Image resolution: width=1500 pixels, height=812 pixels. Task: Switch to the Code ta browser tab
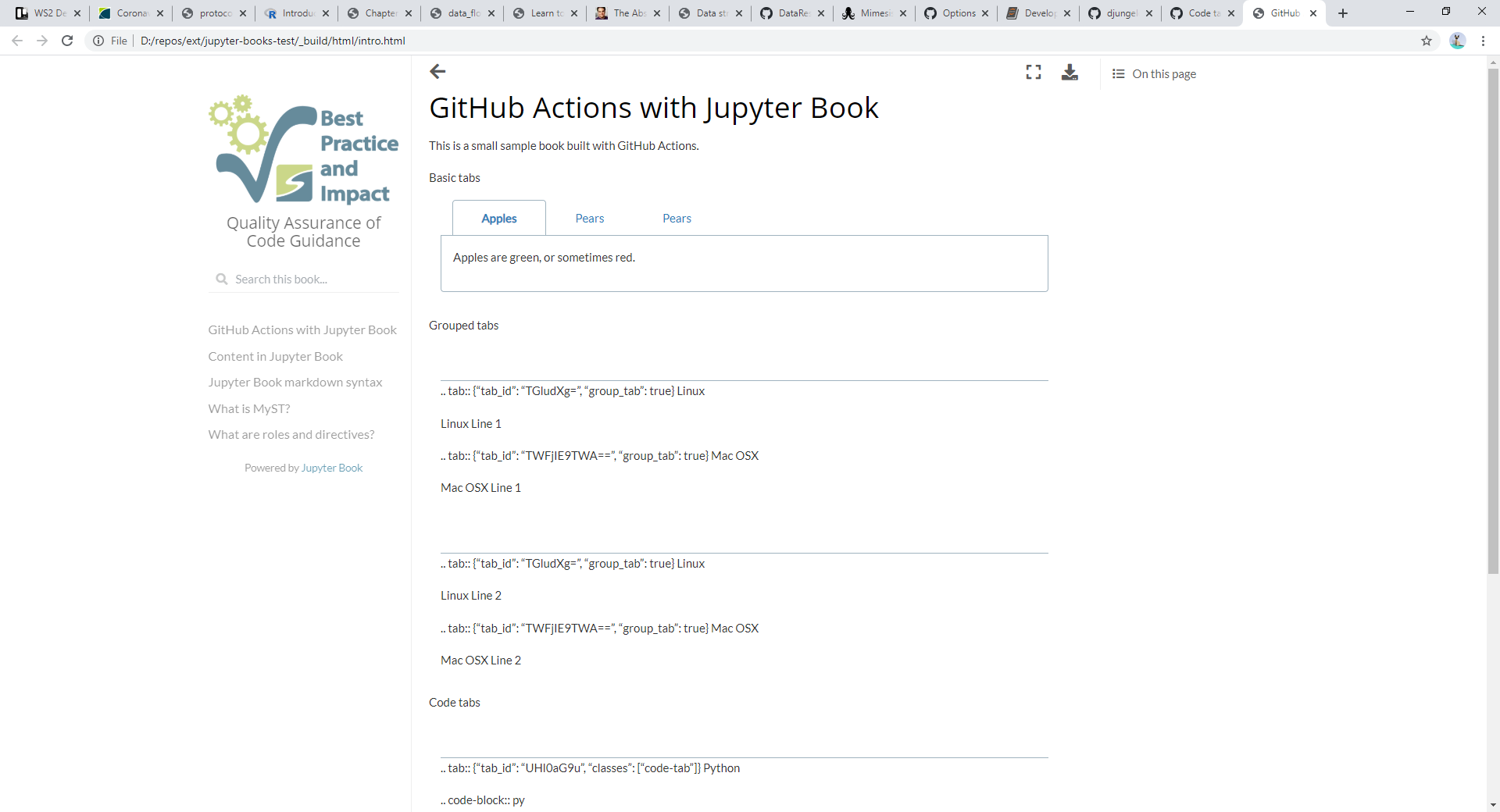(x=1202, y=13)
